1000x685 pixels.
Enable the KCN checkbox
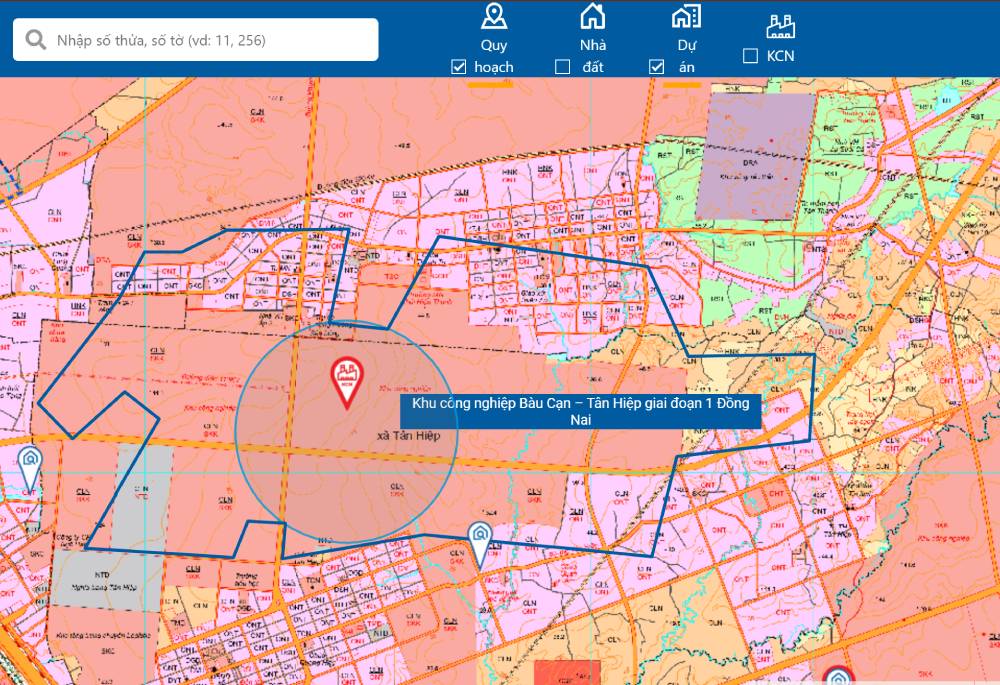[x=751, y=56]
